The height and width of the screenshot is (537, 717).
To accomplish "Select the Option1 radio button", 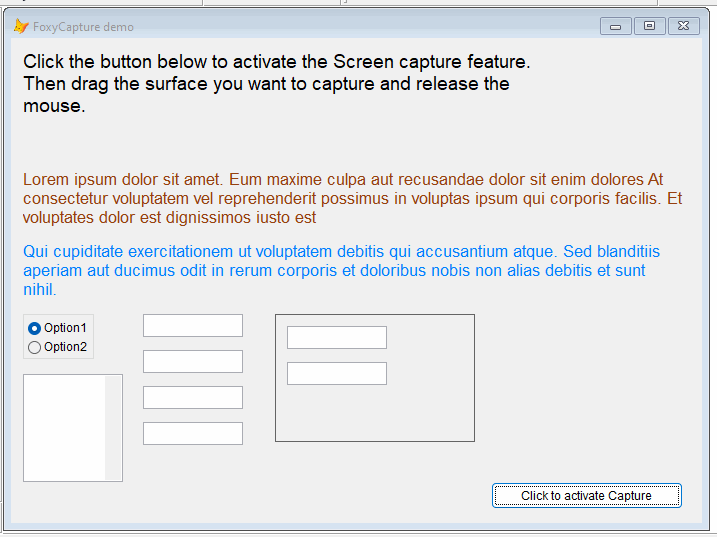I will [35, 328].
